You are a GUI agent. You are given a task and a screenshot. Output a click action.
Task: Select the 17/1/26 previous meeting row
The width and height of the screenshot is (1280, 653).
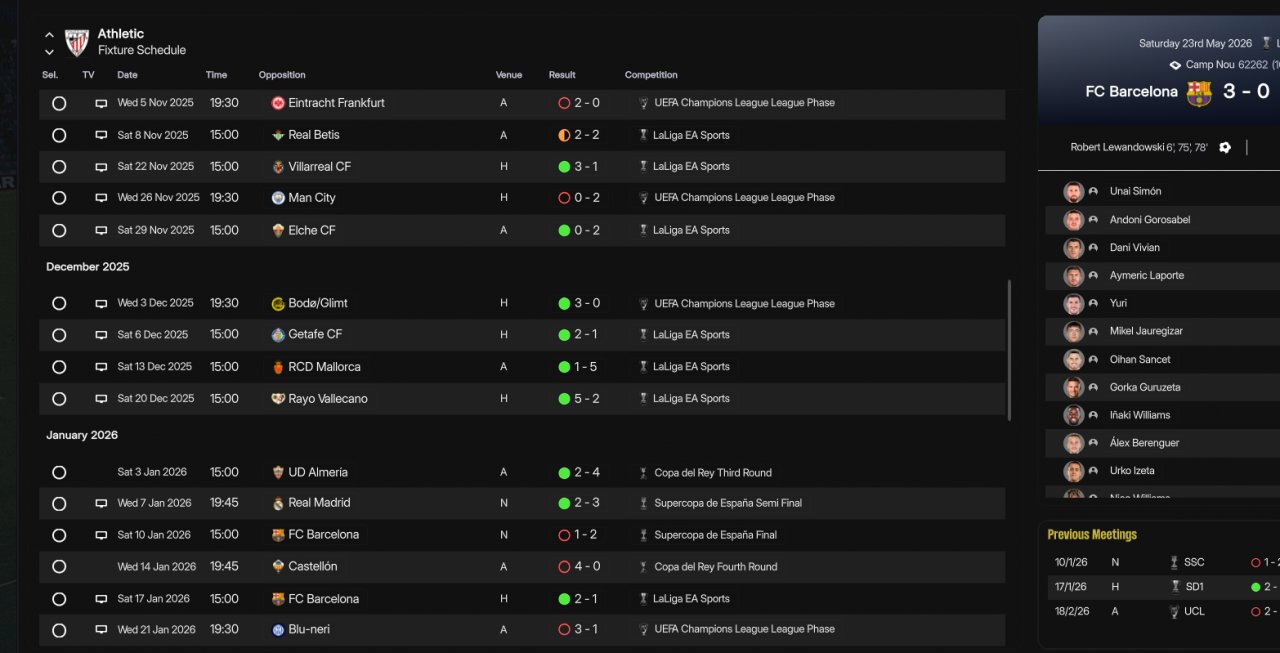coord(1160,587)
